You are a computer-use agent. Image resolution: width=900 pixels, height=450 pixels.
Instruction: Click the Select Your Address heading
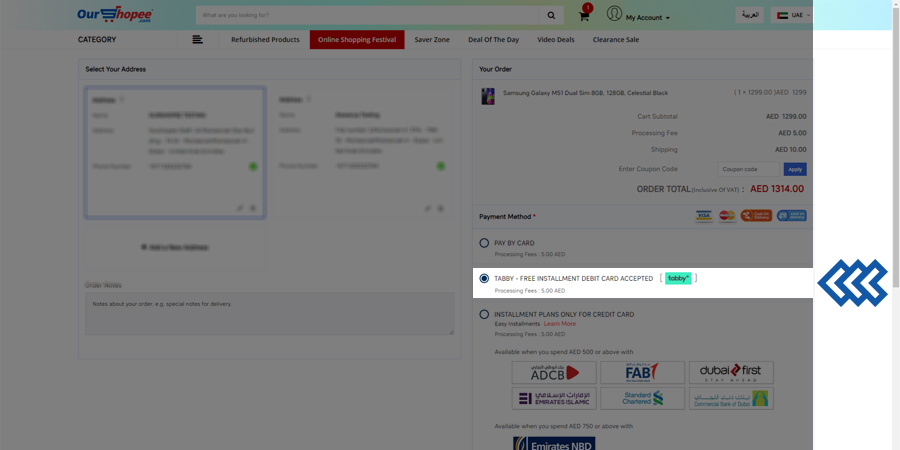pyautogui.click(x=115, y=69)
